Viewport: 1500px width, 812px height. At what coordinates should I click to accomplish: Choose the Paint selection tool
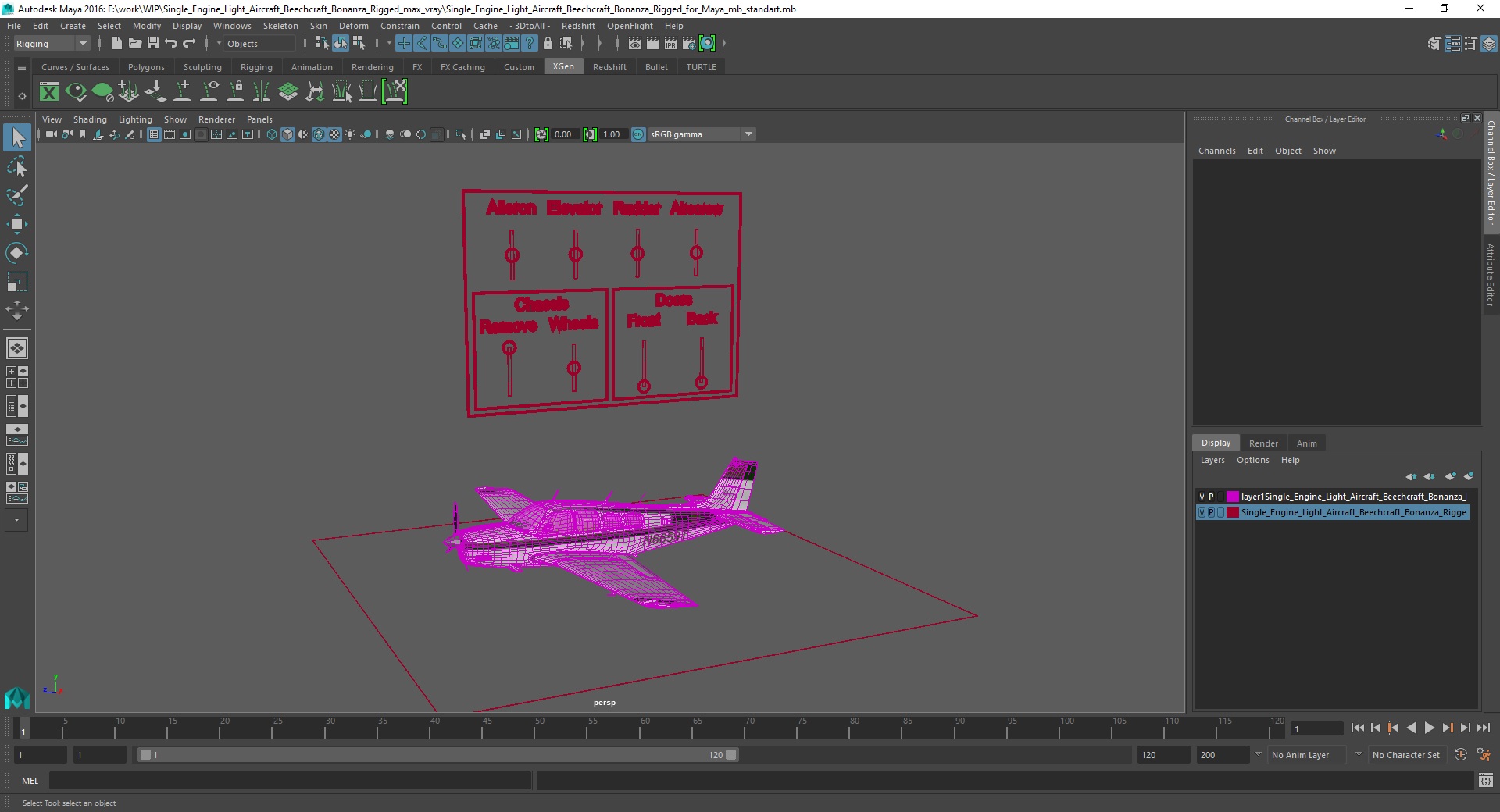17,195
